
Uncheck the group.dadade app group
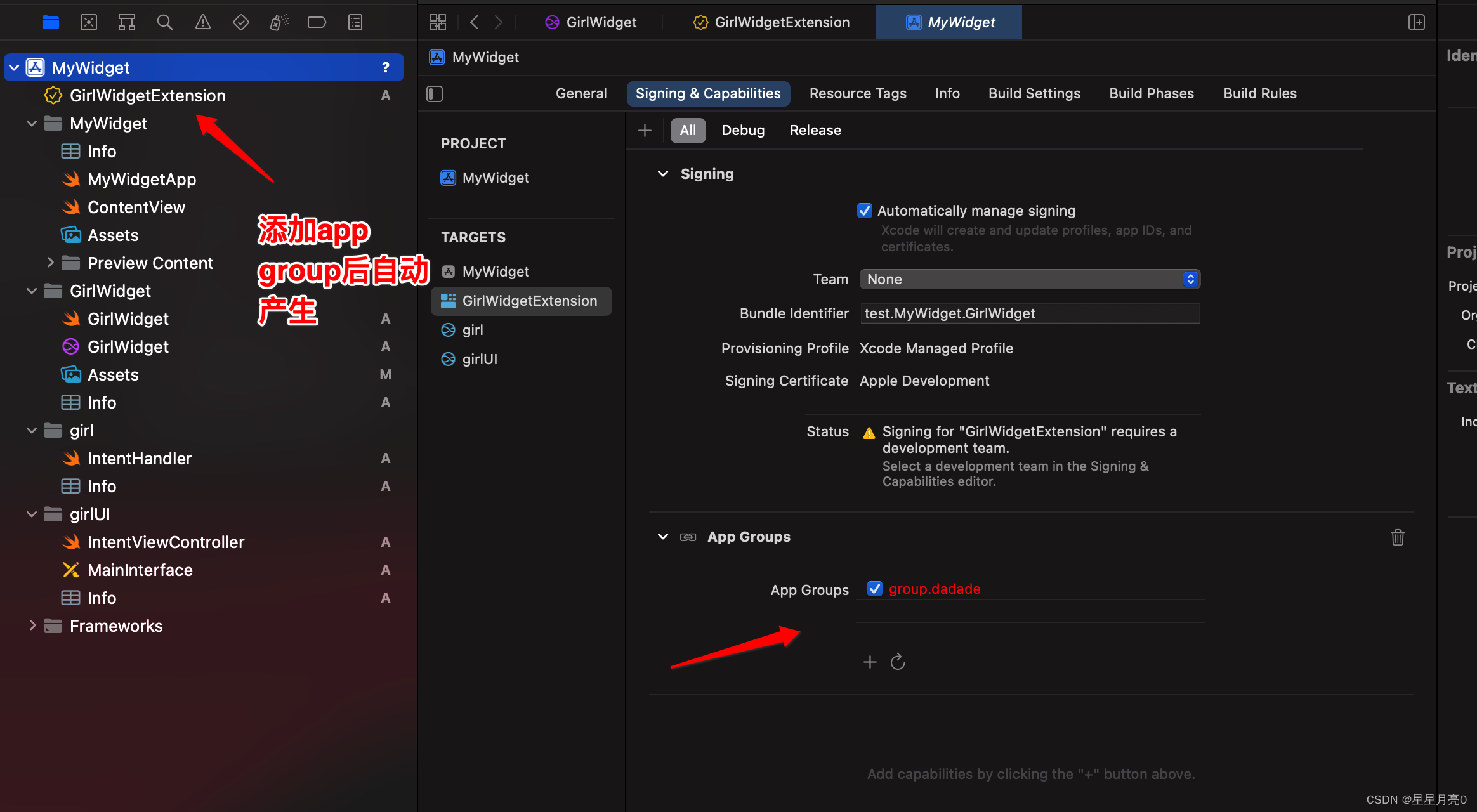(875, 589)
